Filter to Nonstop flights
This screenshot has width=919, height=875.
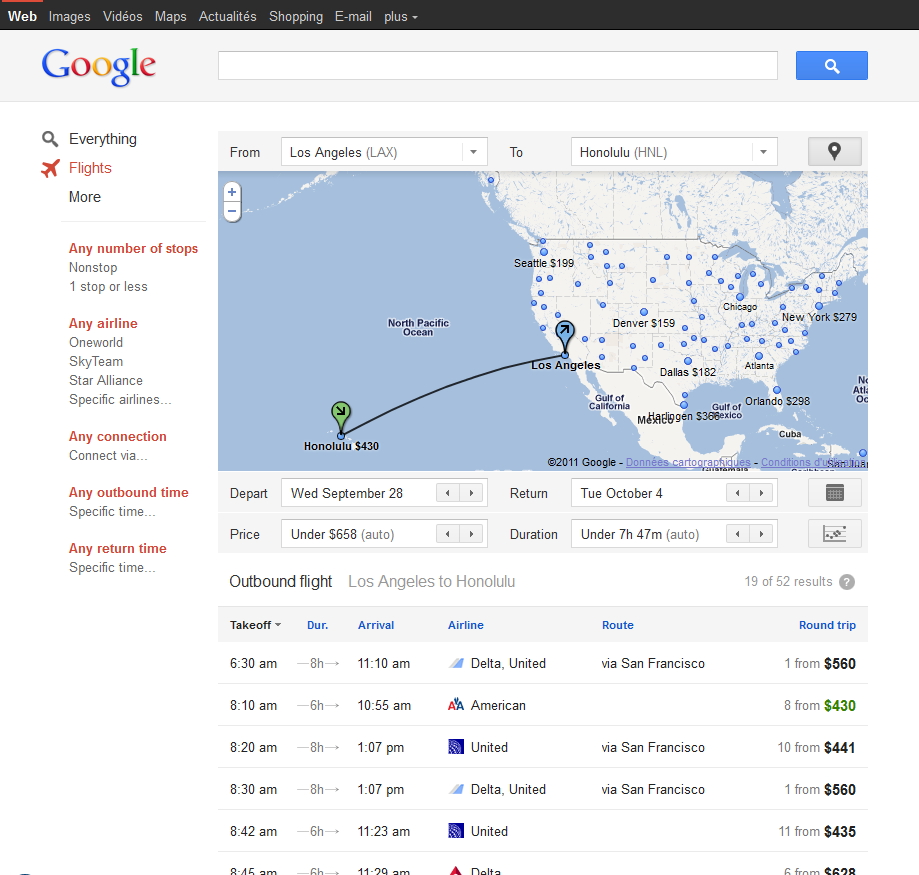[93, 267]
